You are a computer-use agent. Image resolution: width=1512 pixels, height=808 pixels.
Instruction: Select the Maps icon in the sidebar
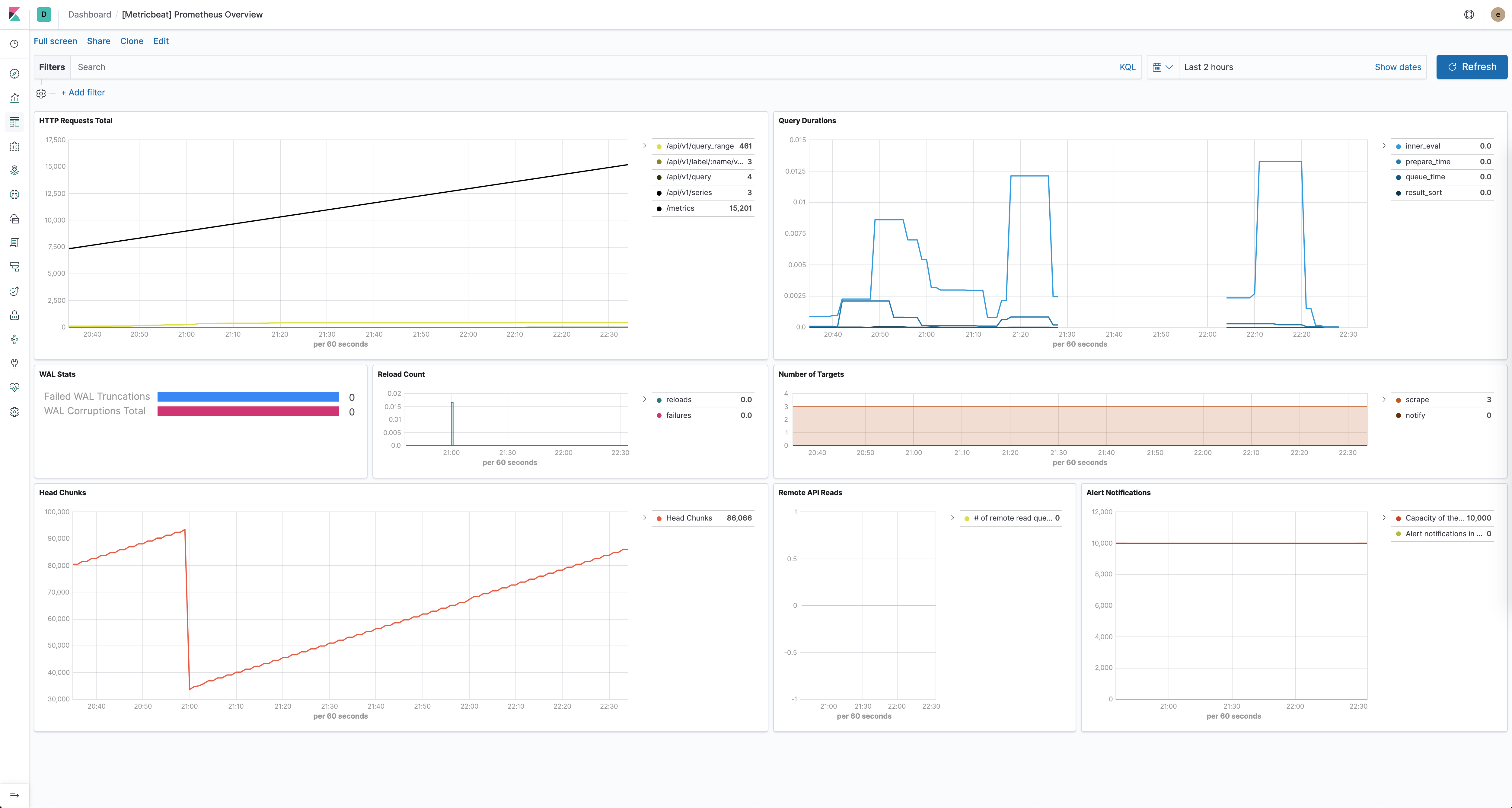point(14,170)
